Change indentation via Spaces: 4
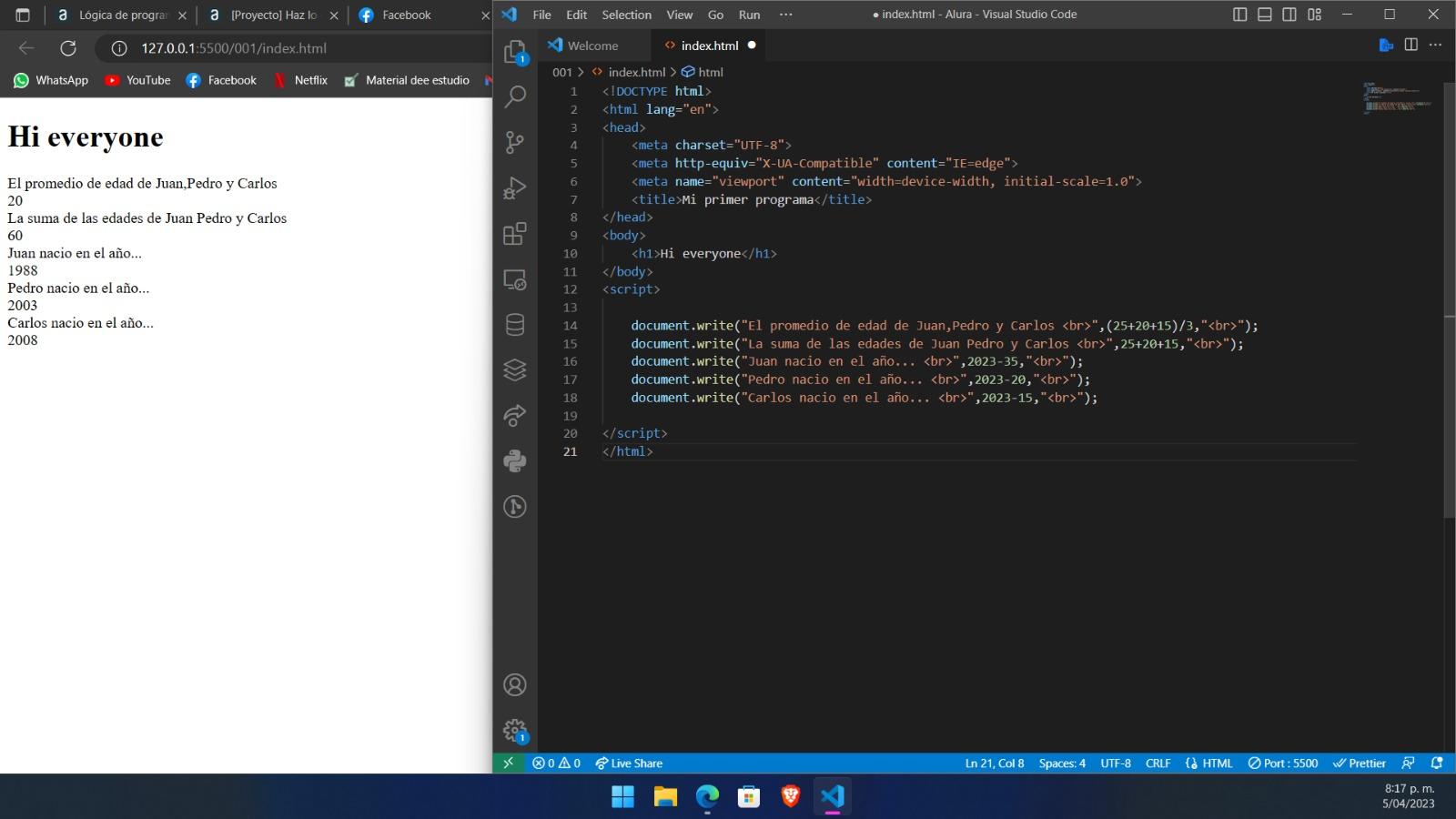The height and width of the screenshot is (819, 1456). [x=1062, y=763]
